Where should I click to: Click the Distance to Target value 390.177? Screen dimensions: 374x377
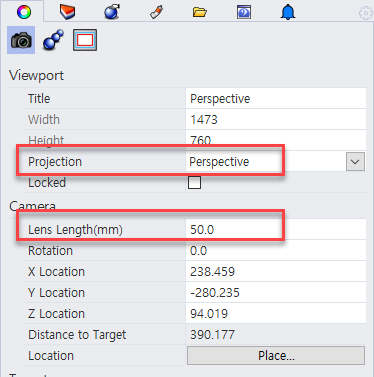pos(212,335)
